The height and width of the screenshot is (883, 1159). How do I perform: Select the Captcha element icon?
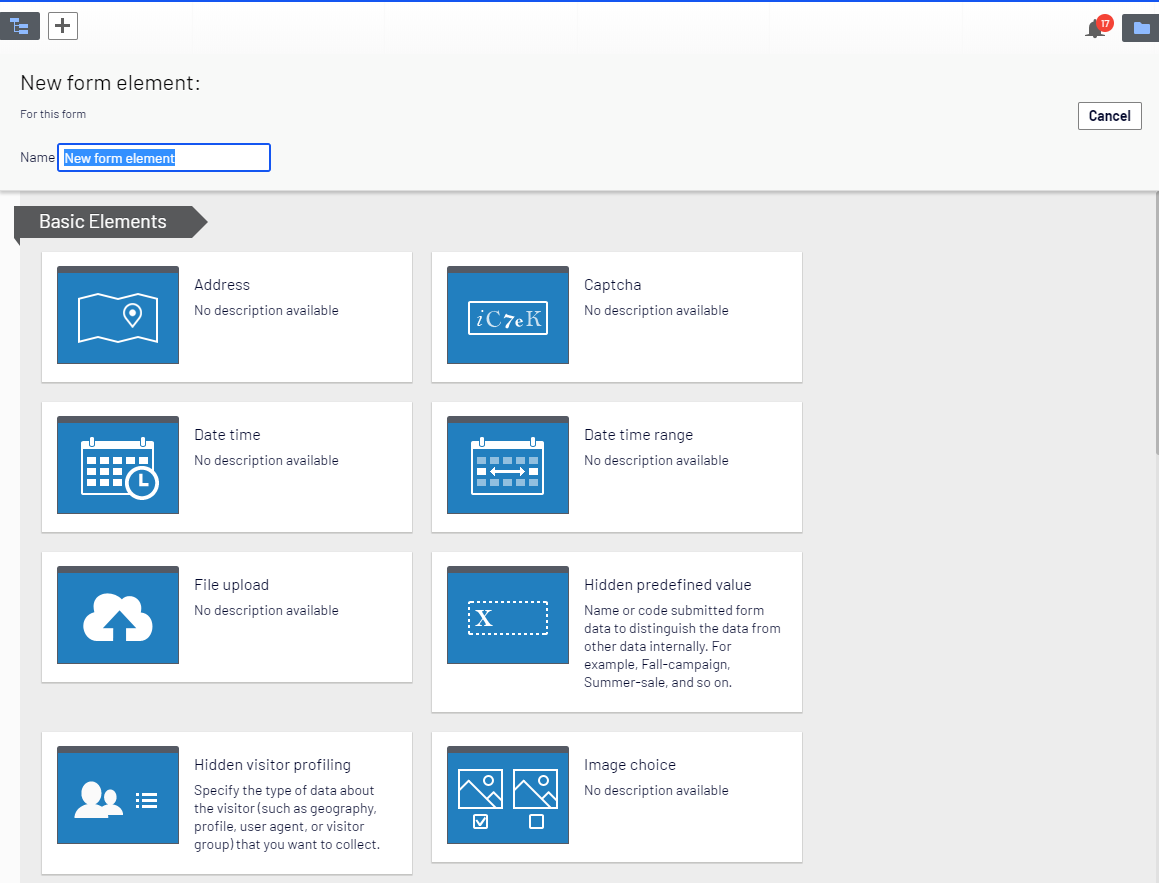(508, 315)
